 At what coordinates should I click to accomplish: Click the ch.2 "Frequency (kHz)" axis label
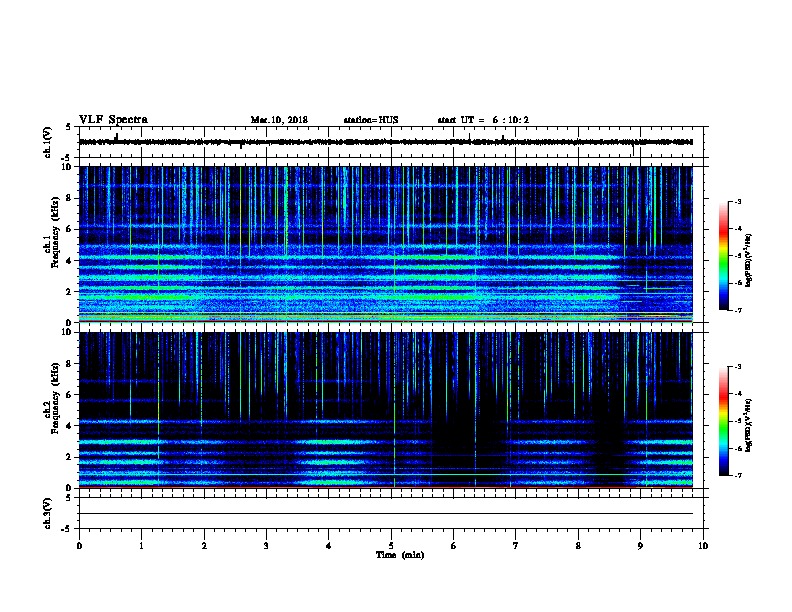tap(55, 398)
